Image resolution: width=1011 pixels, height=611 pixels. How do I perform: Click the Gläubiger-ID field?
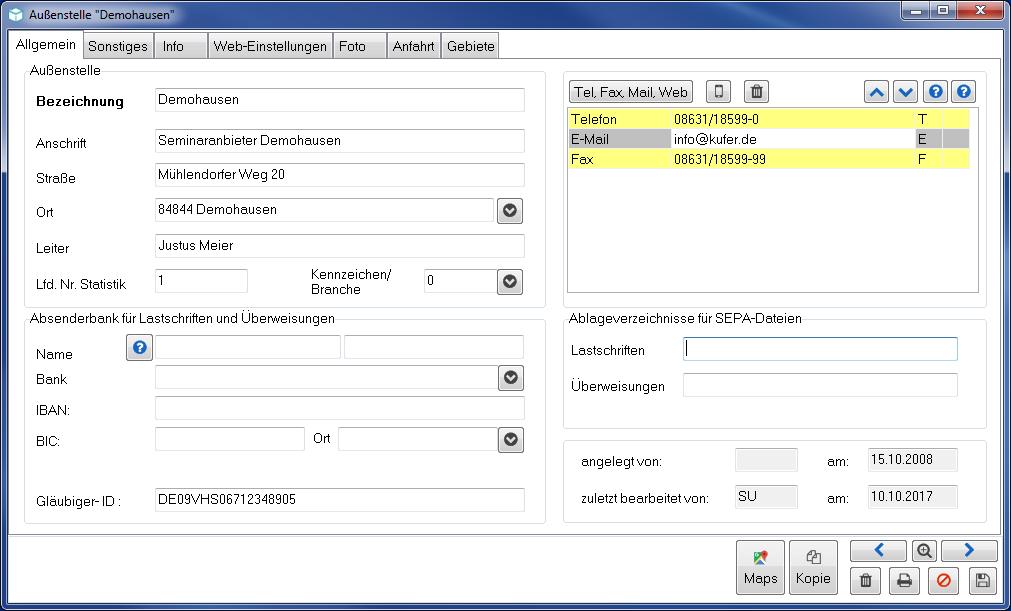[340, 499]
